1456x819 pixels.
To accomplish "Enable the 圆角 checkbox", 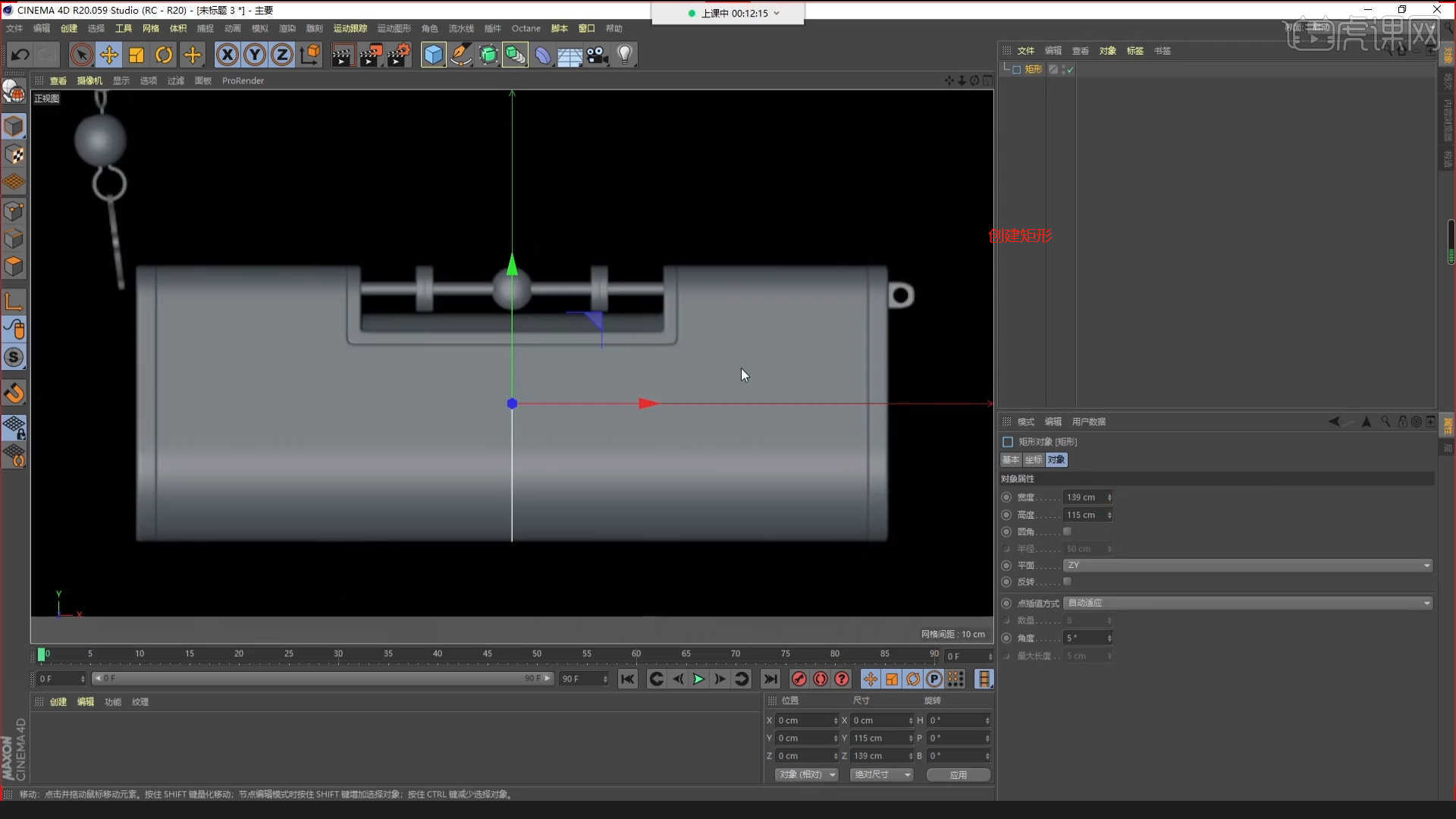I will tap(1067, 532).
